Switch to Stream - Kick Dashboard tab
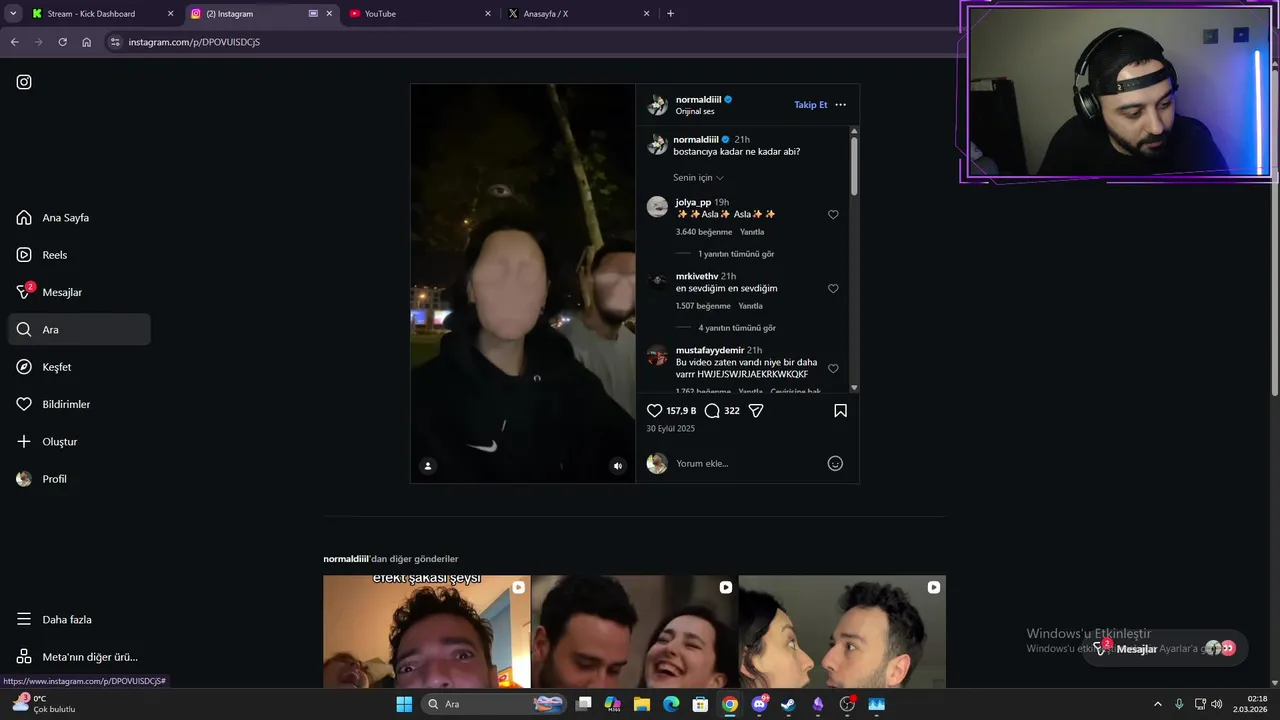1280x720 pixels. click(x=101, y=14)
